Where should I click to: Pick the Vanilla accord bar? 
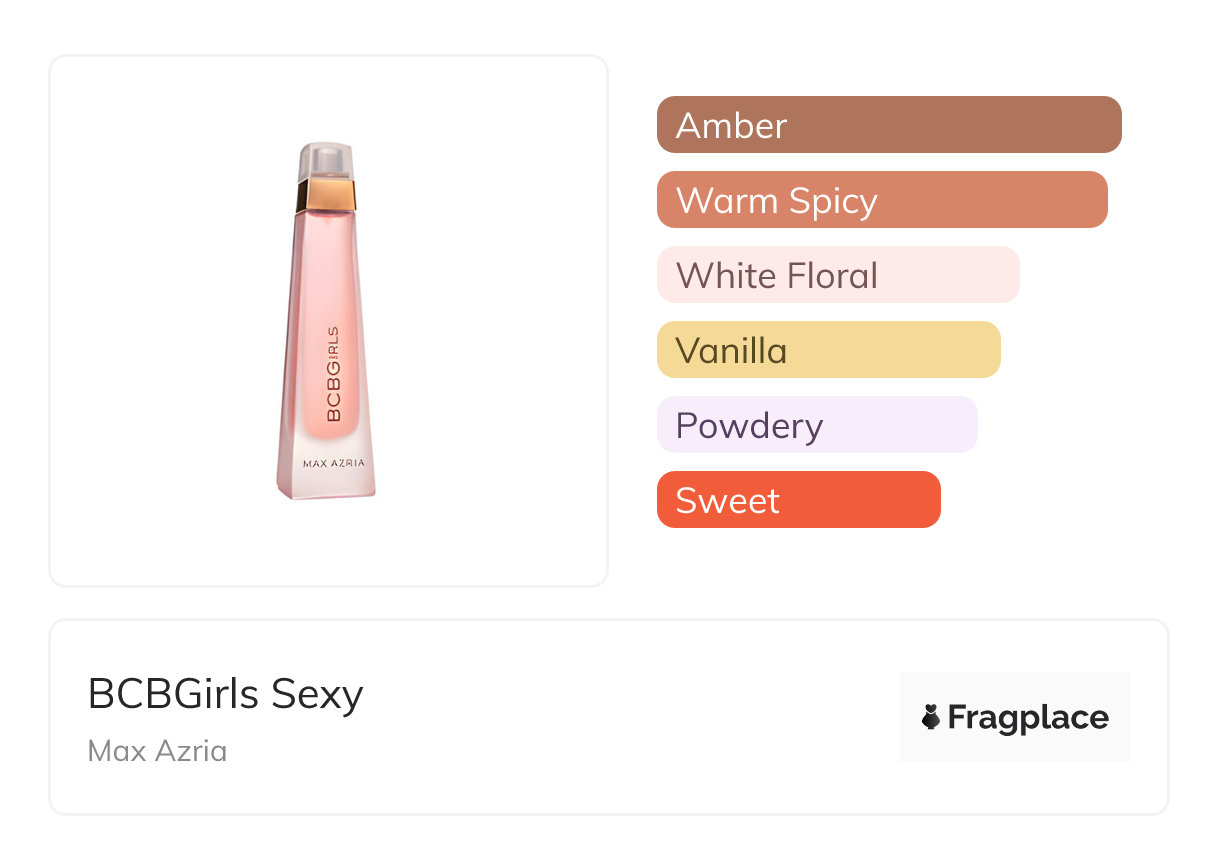pos(828,350)
